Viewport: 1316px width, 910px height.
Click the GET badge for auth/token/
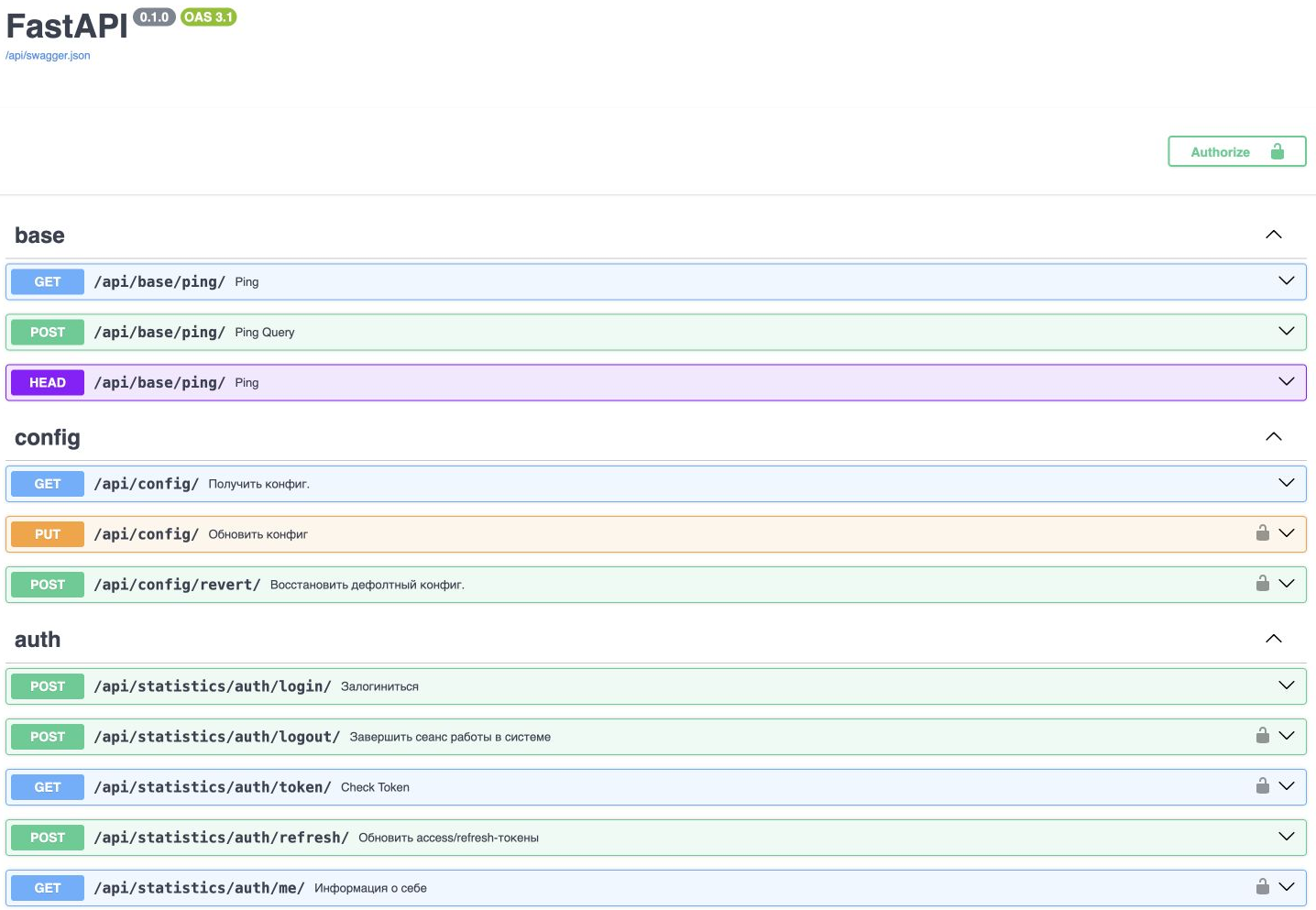click(48, 787)
